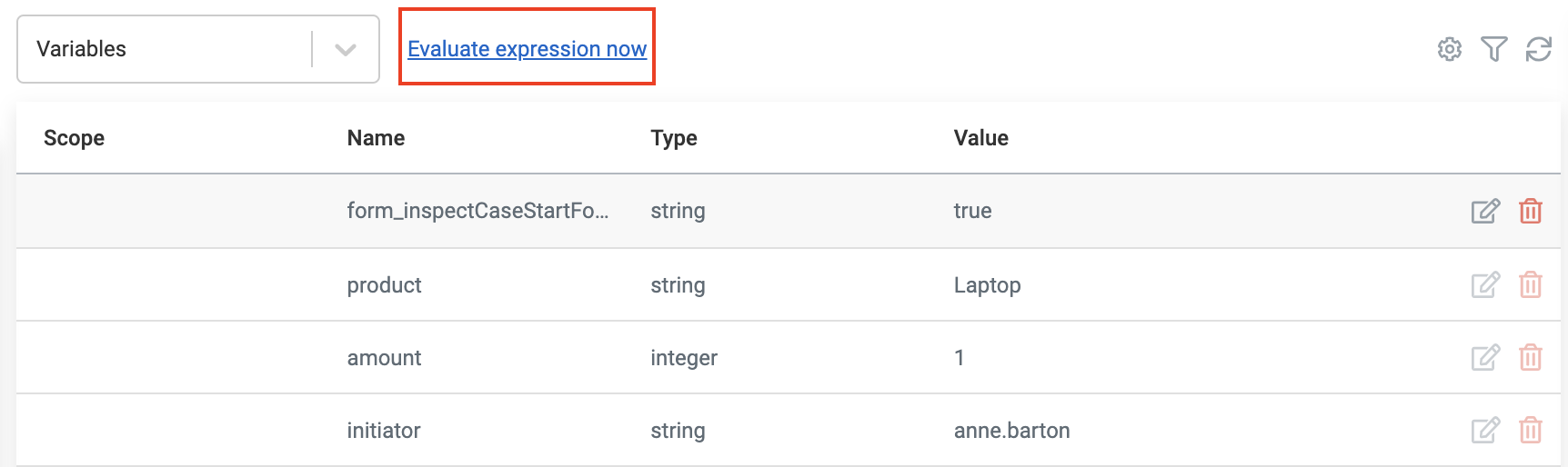The height and width of the screenshot is (467, 1568).
Task: Open the Variables dropdown
Action: coord(164,49)
